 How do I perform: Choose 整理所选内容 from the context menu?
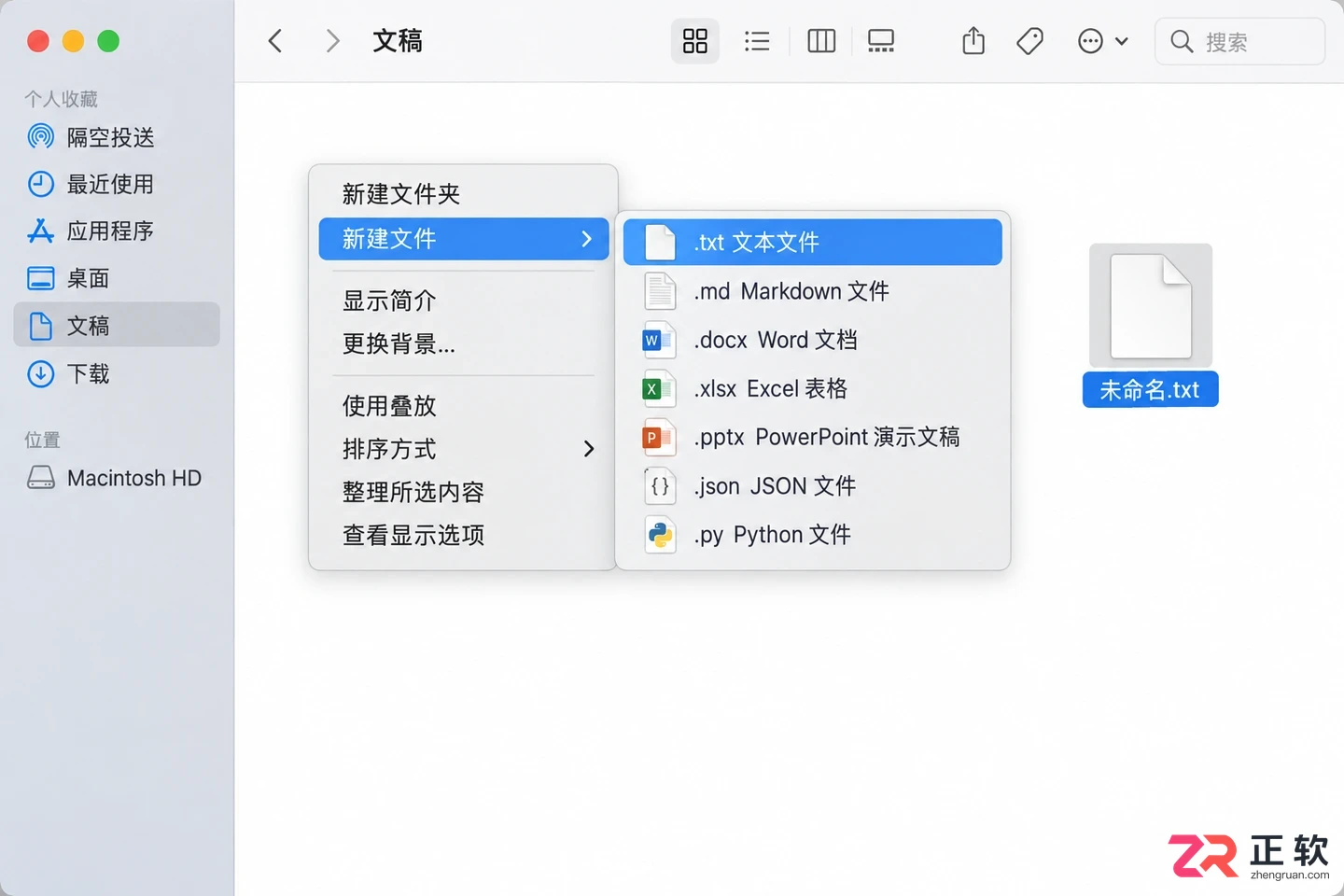point(463,492)
